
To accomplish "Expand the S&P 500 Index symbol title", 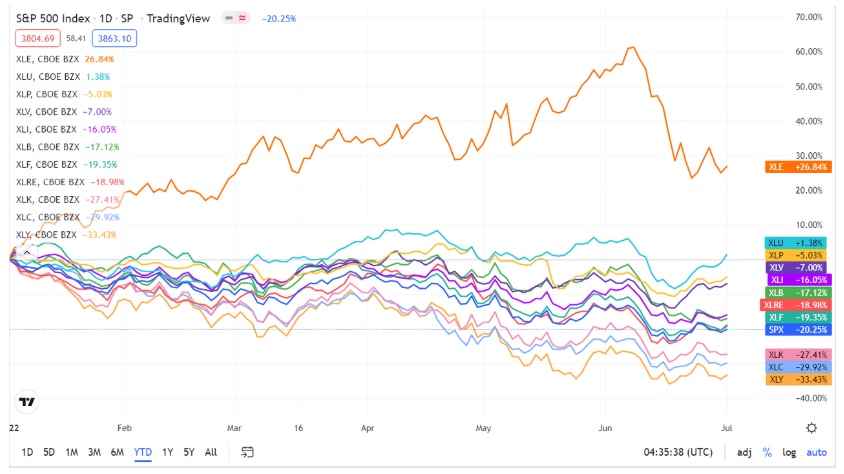I will click(x=48, y=19).
